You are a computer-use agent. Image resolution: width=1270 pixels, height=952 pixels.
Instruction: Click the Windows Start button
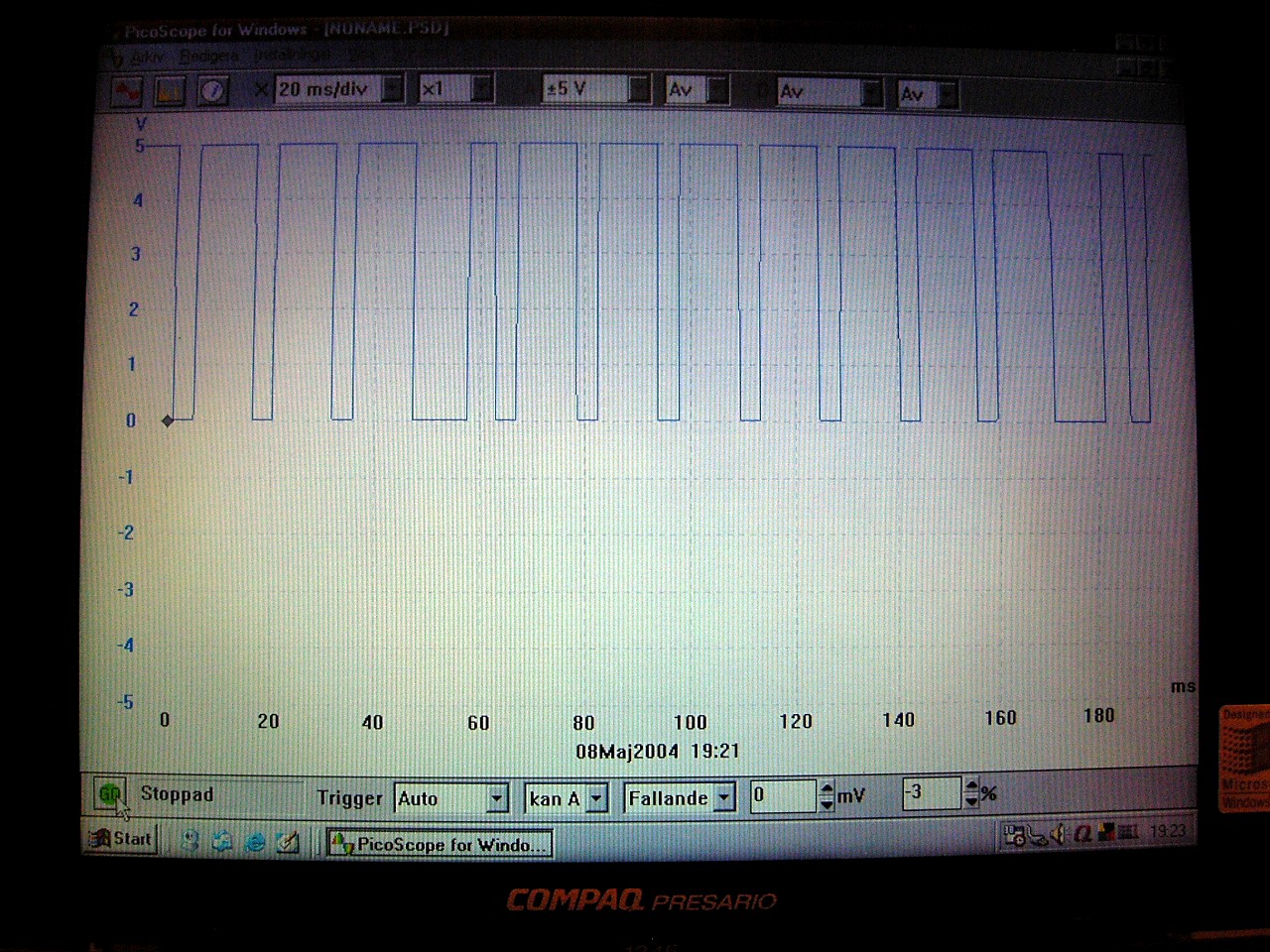(x=121, y=839)
